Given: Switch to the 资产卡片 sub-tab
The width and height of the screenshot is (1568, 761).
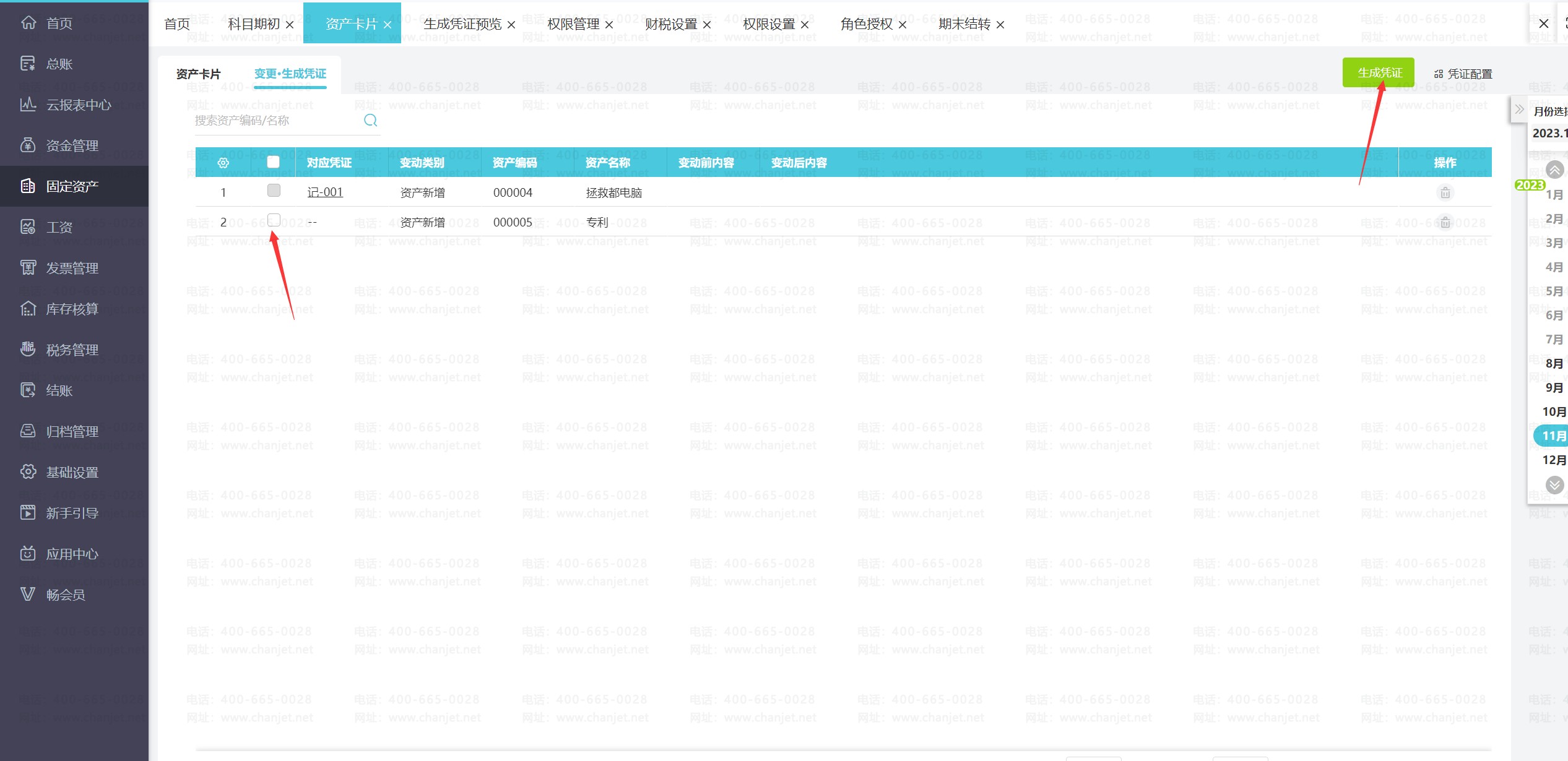Looking at the screenshot, I should pos(198,74).
